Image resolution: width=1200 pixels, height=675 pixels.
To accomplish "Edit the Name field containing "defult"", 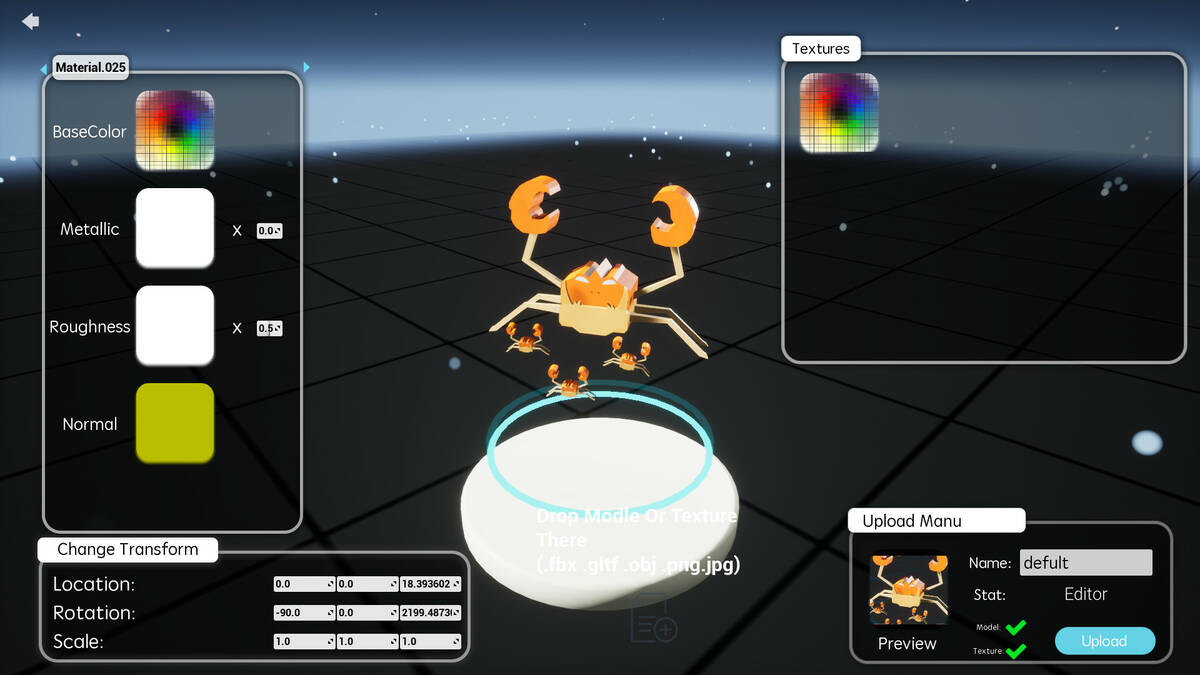I will point(1086,562).
